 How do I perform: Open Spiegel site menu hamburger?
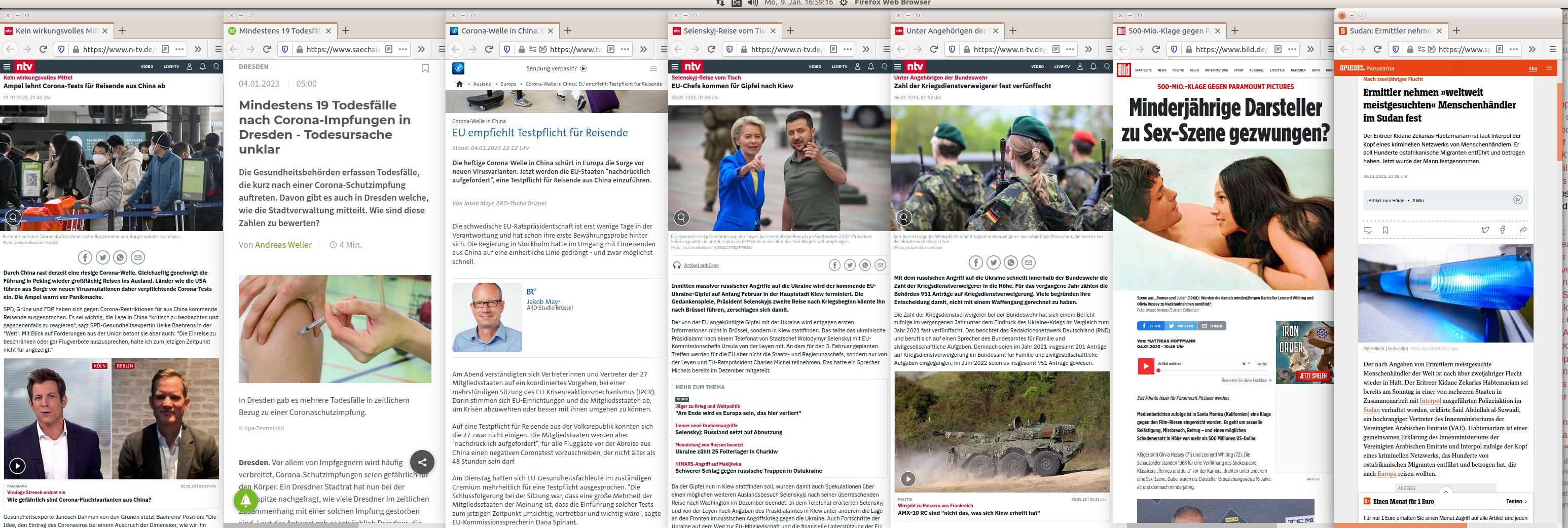click(x=1549, y=68)
